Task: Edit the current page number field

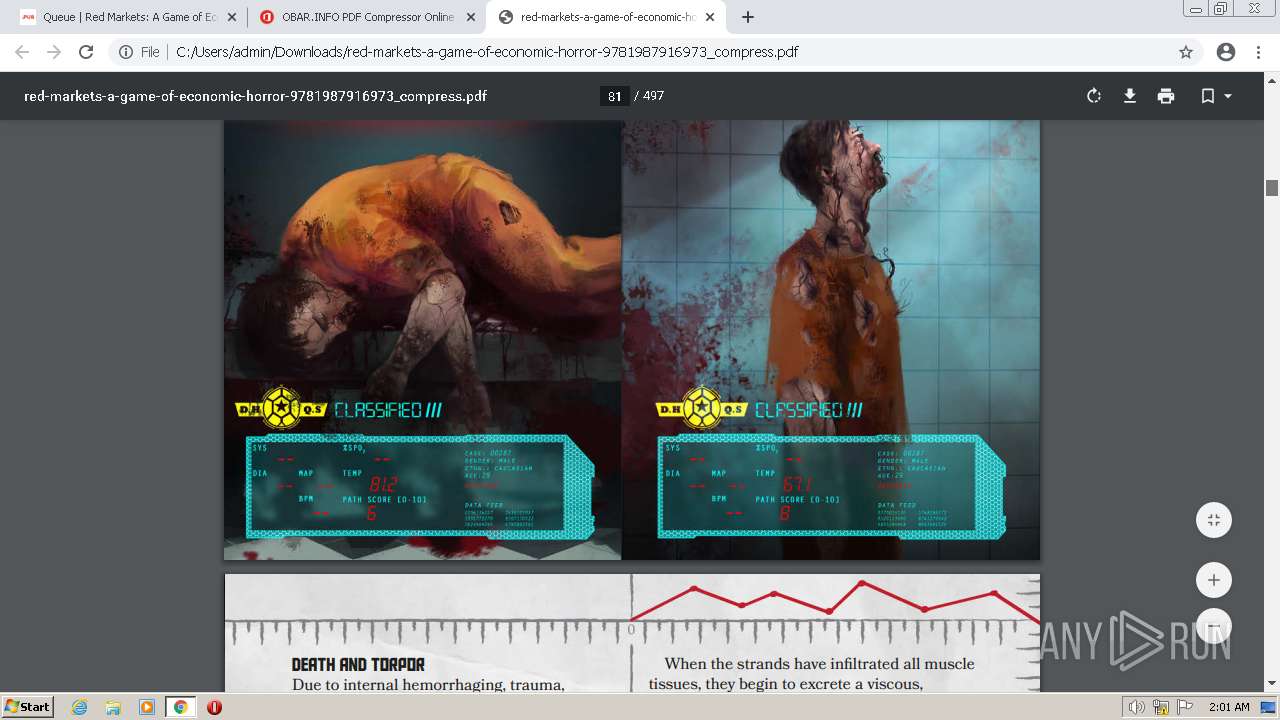Action: point(614,96)
